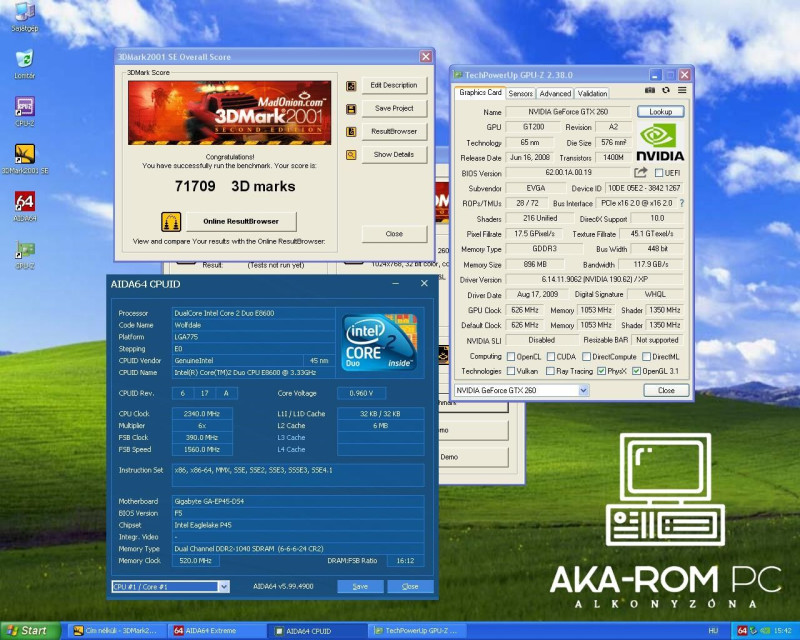Image resolution: width=800 pixels, height=640 pixels.
Task: Click the Close button in GPU-Z
Action: [x=666, y=390]
